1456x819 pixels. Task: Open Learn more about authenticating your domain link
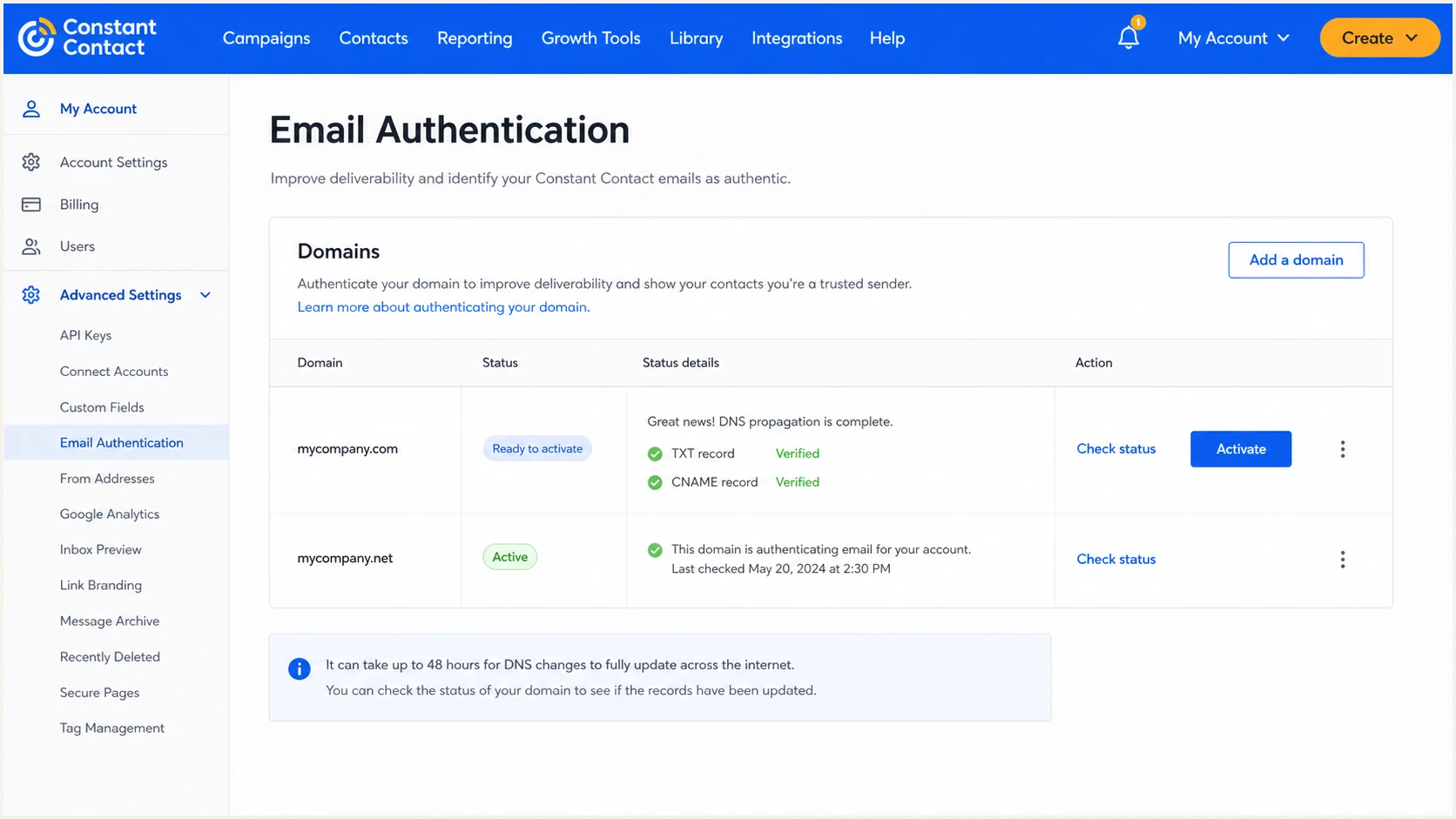[x=443, y=307]
